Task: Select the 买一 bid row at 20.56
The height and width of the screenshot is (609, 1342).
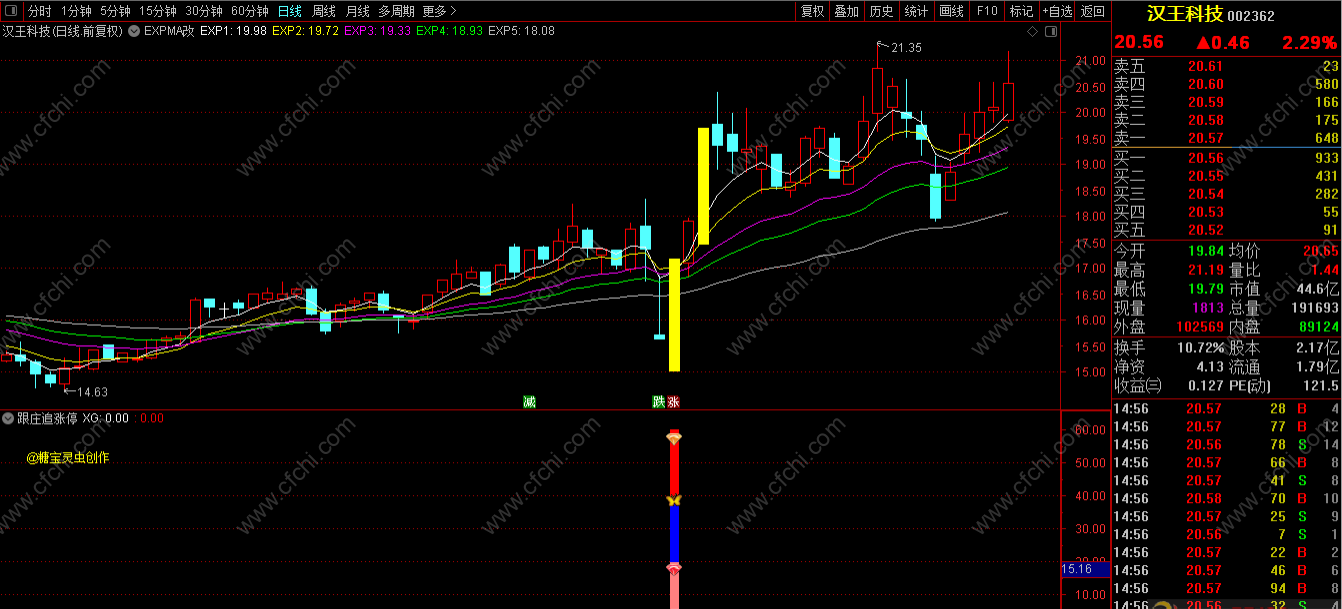Action: pyautogui.click(x=1226, y=158)
